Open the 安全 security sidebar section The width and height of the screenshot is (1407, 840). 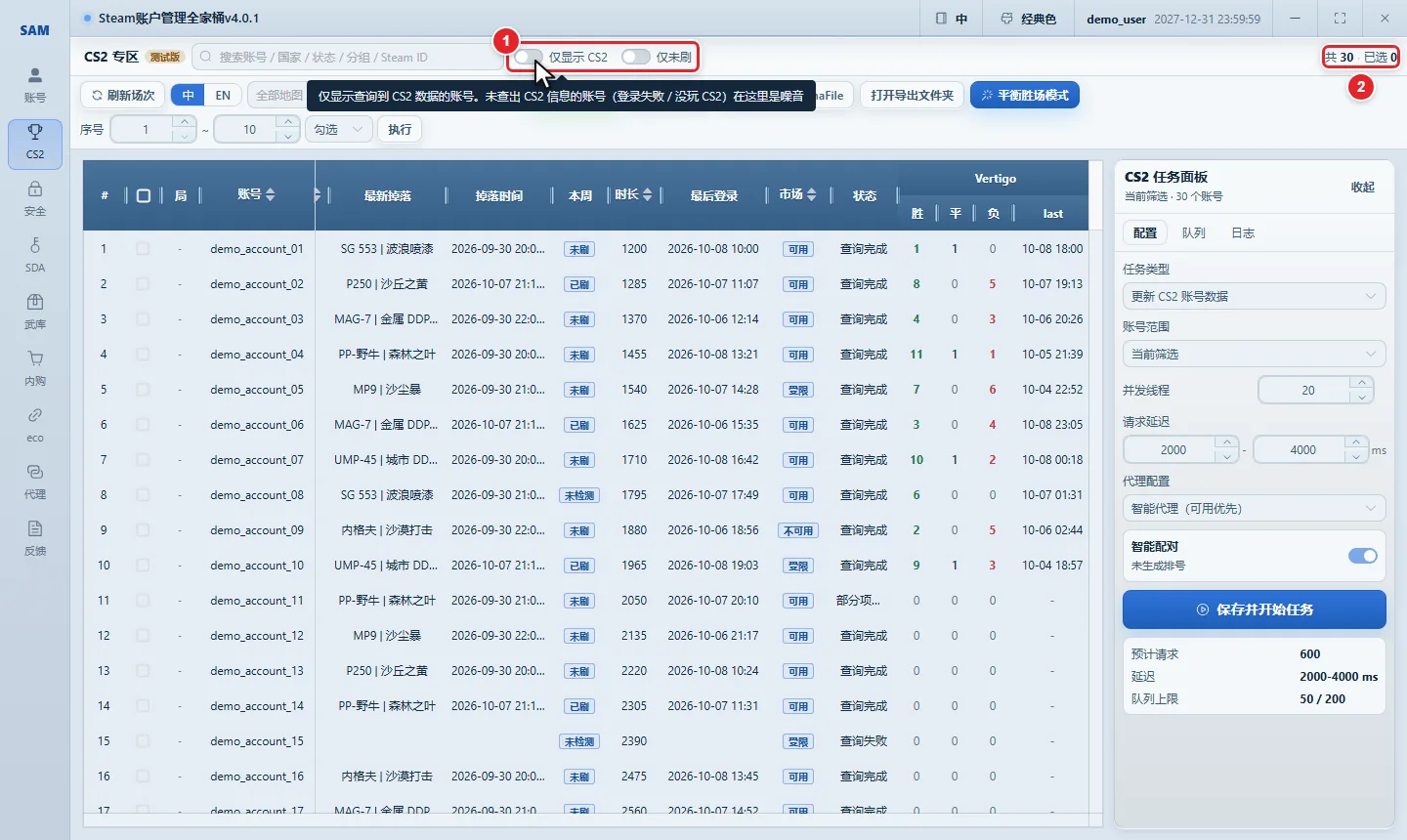click(x=35, y=198)
